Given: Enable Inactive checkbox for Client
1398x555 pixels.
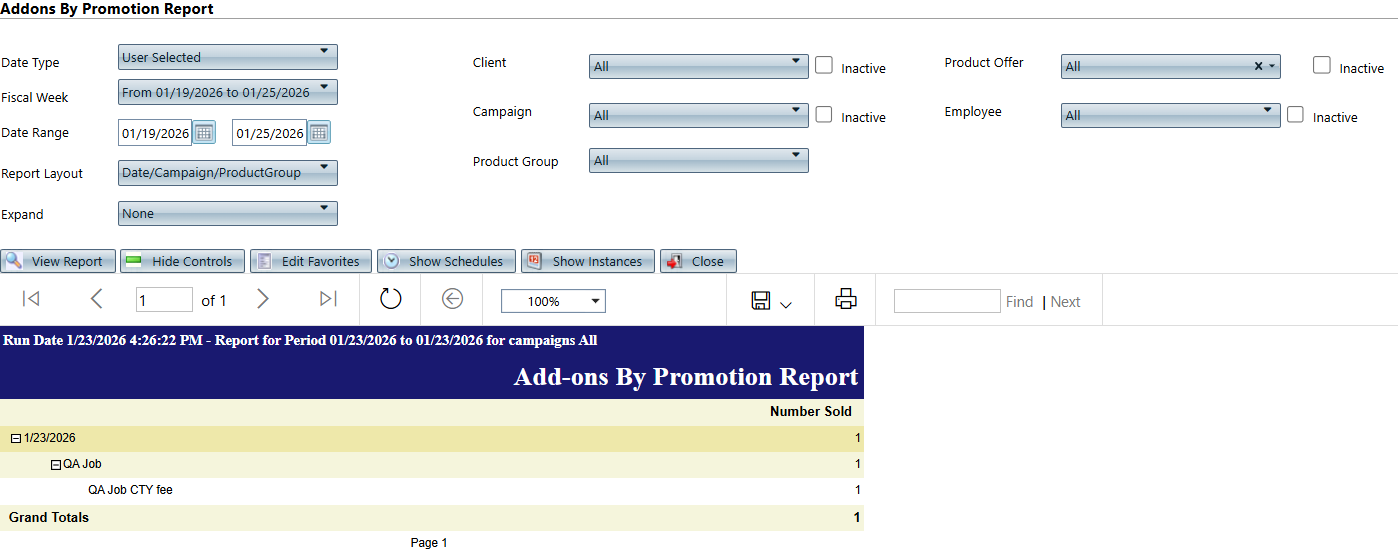Looking at the screenshot, I should pyautogui.click(x=824, y=65).
